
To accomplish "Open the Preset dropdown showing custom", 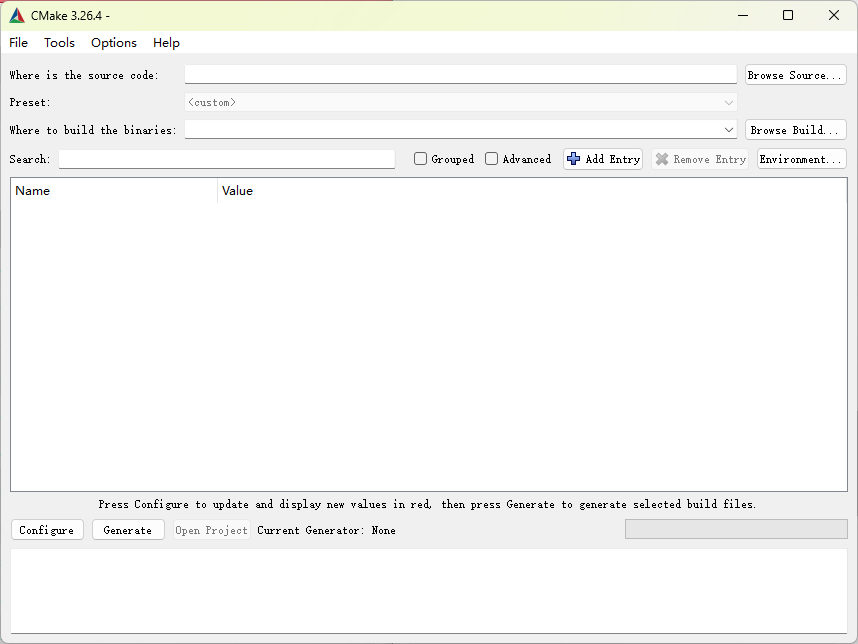I will [x=729, y=102].
